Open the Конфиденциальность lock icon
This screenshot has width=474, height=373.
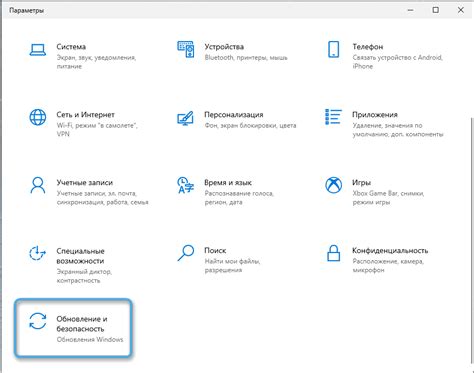pos(333,253)
